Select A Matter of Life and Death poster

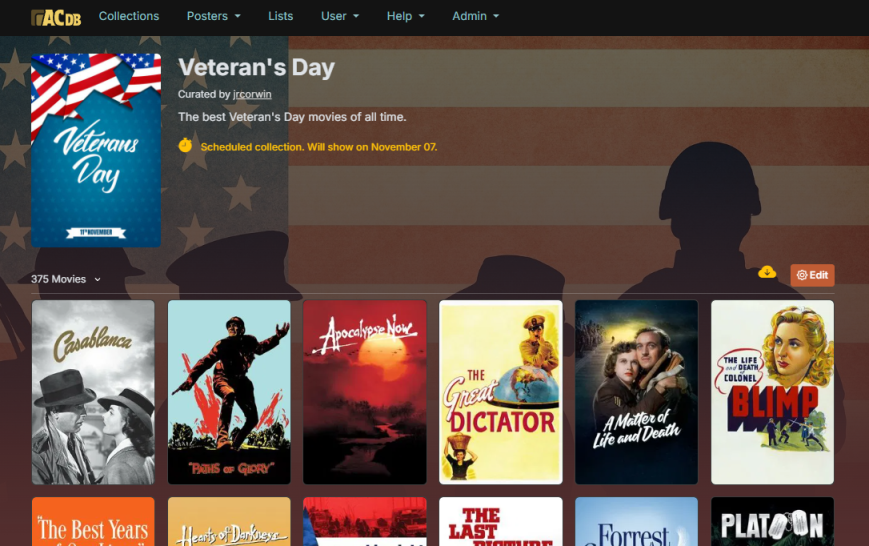pos(636,392)
